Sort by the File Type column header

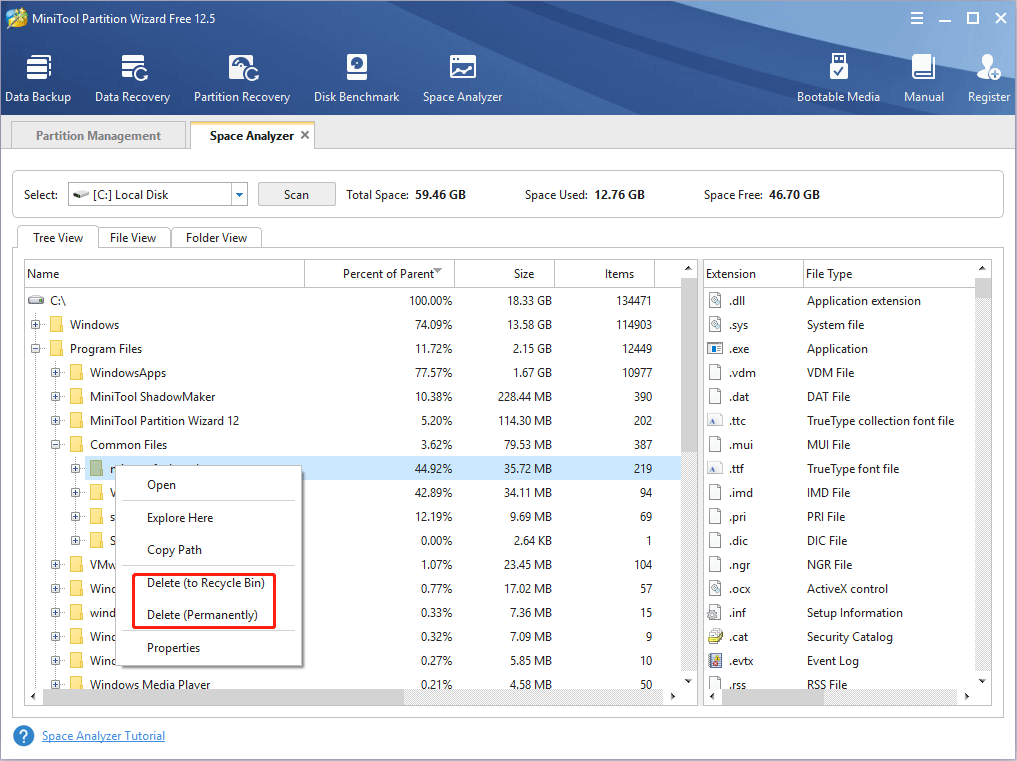pos(889,274)
